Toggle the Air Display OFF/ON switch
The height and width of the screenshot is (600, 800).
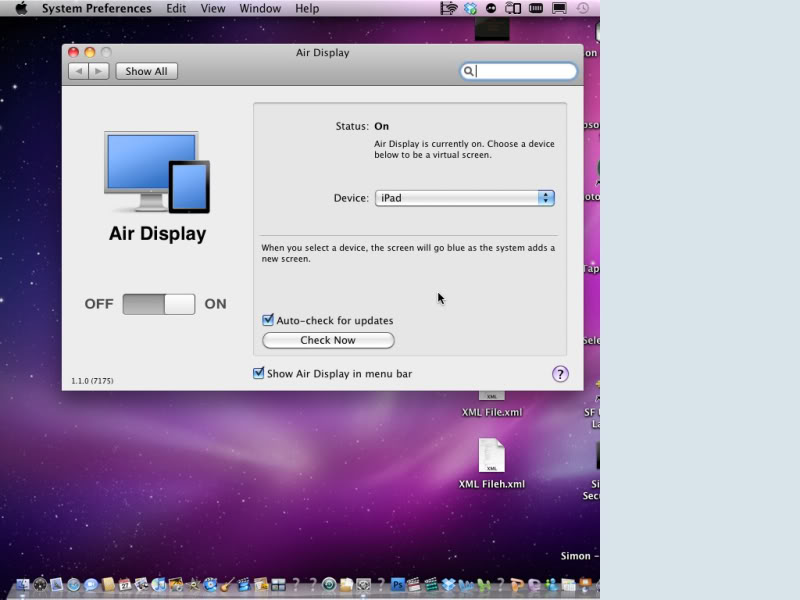pos(159,304)
